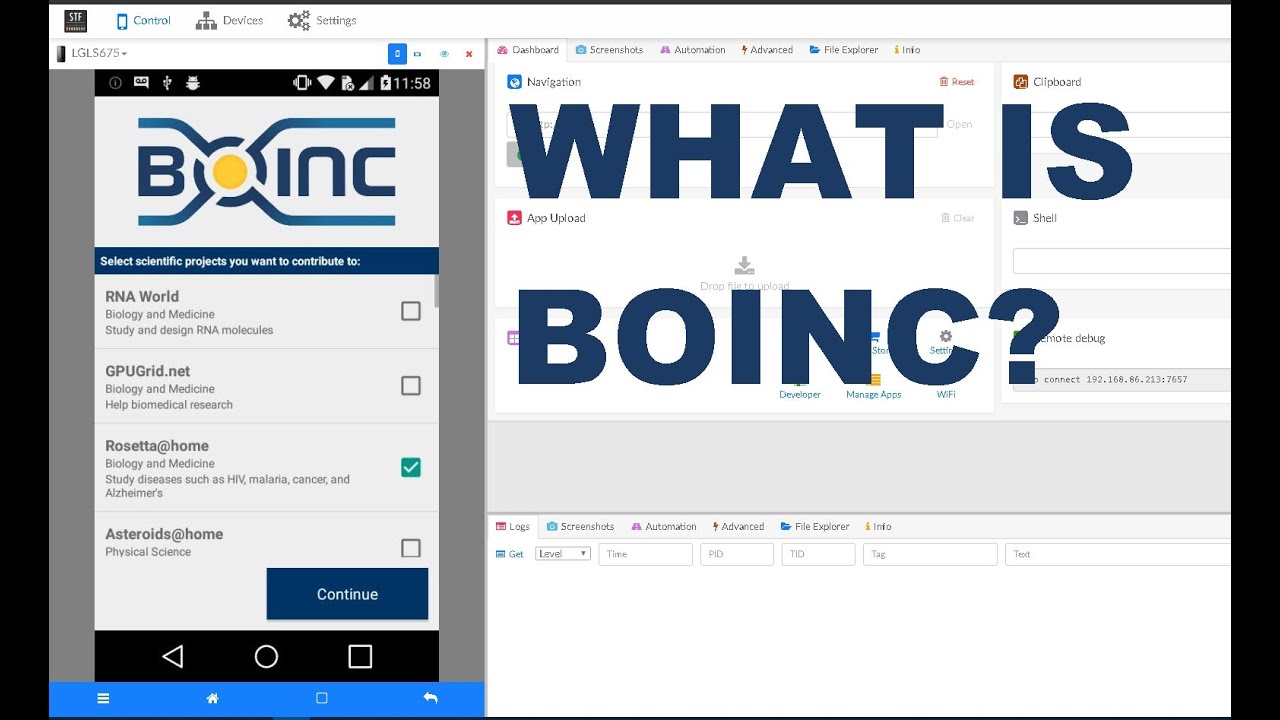Viewport: 1280px width, 720px height.
Task: Open the upper File Explorer tab
Action: (844, 50)
